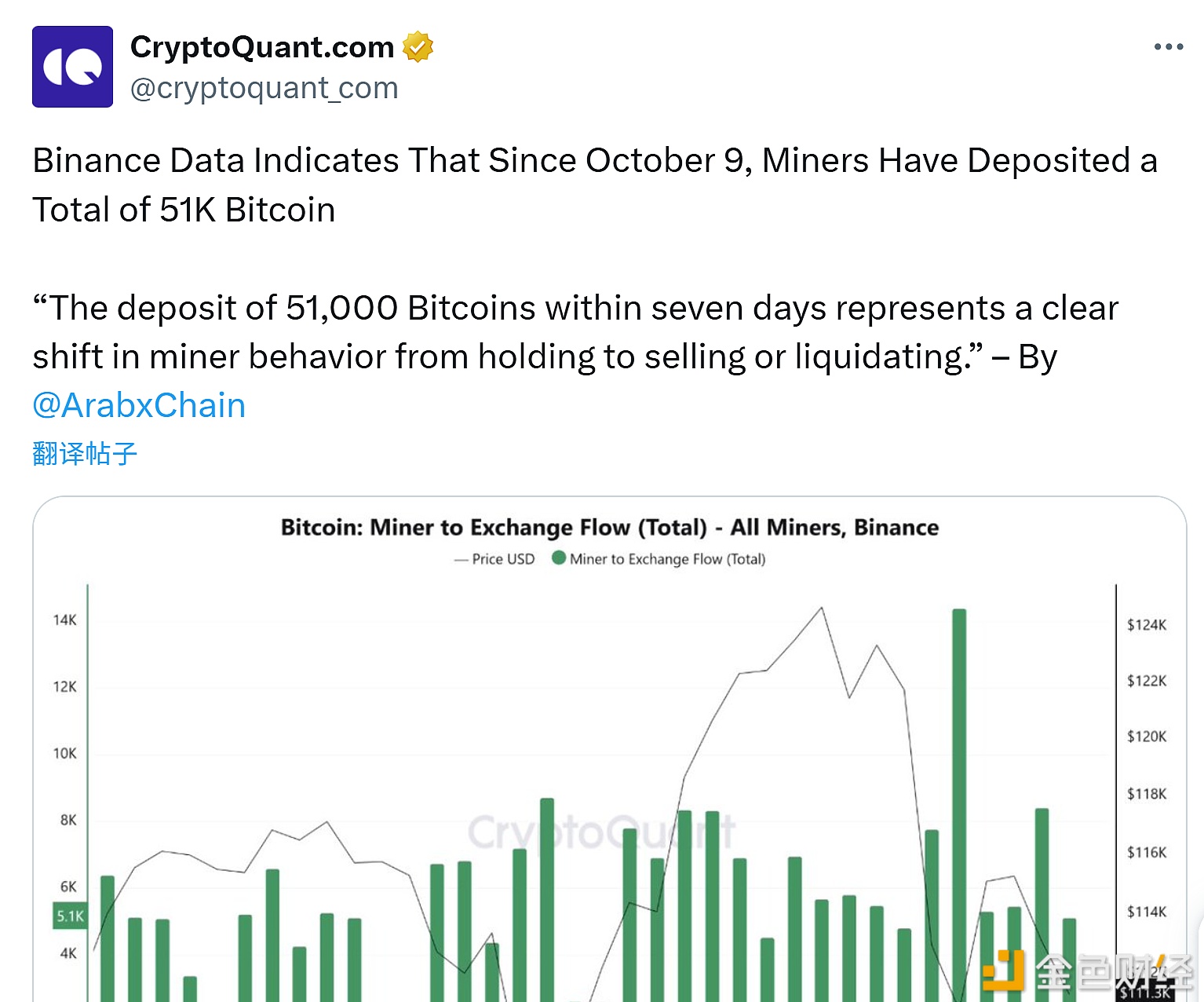The image size is (1204, 1002).
Task: Click the $124K right axis label
Action: (1147, 625)
